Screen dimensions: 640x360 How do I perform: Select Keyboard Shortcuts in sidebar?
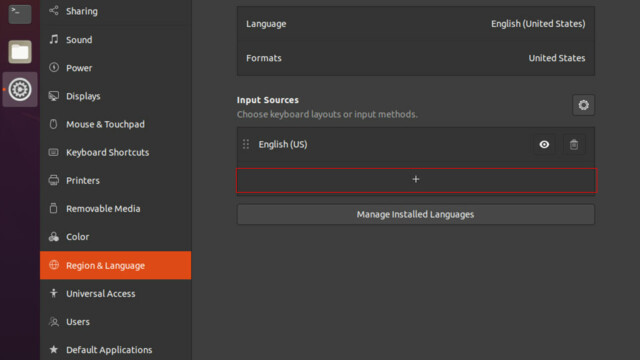[x=116, y=152]
